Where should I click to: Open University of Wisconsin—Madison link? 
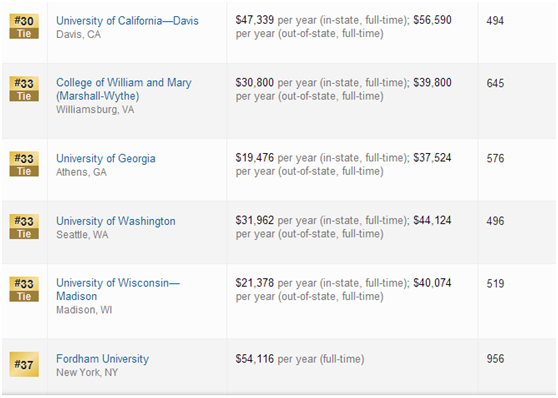118,289
